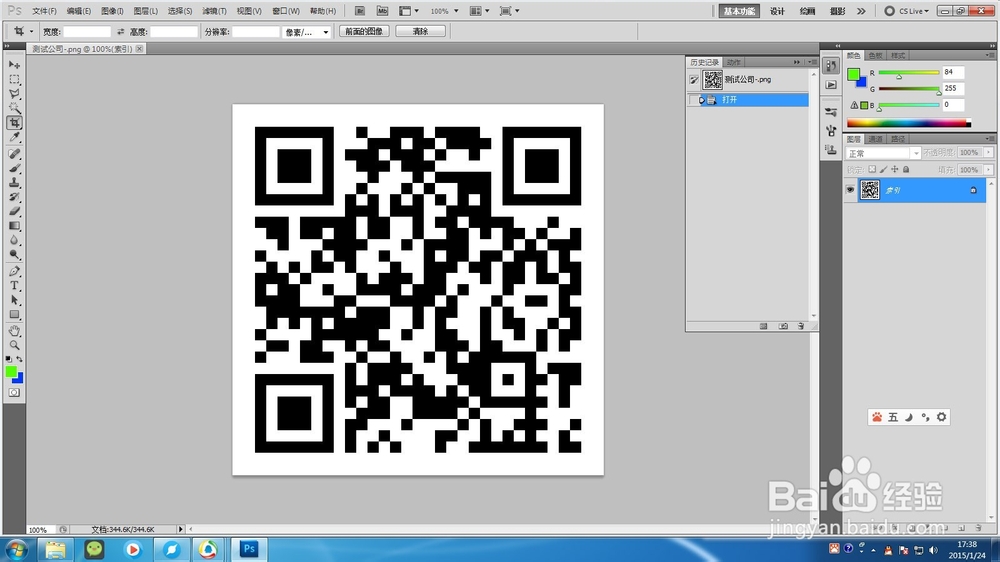Swap width and height values
Viewport: 1000px width, 562px height.
pyautogui.click(x=121, y=31)
